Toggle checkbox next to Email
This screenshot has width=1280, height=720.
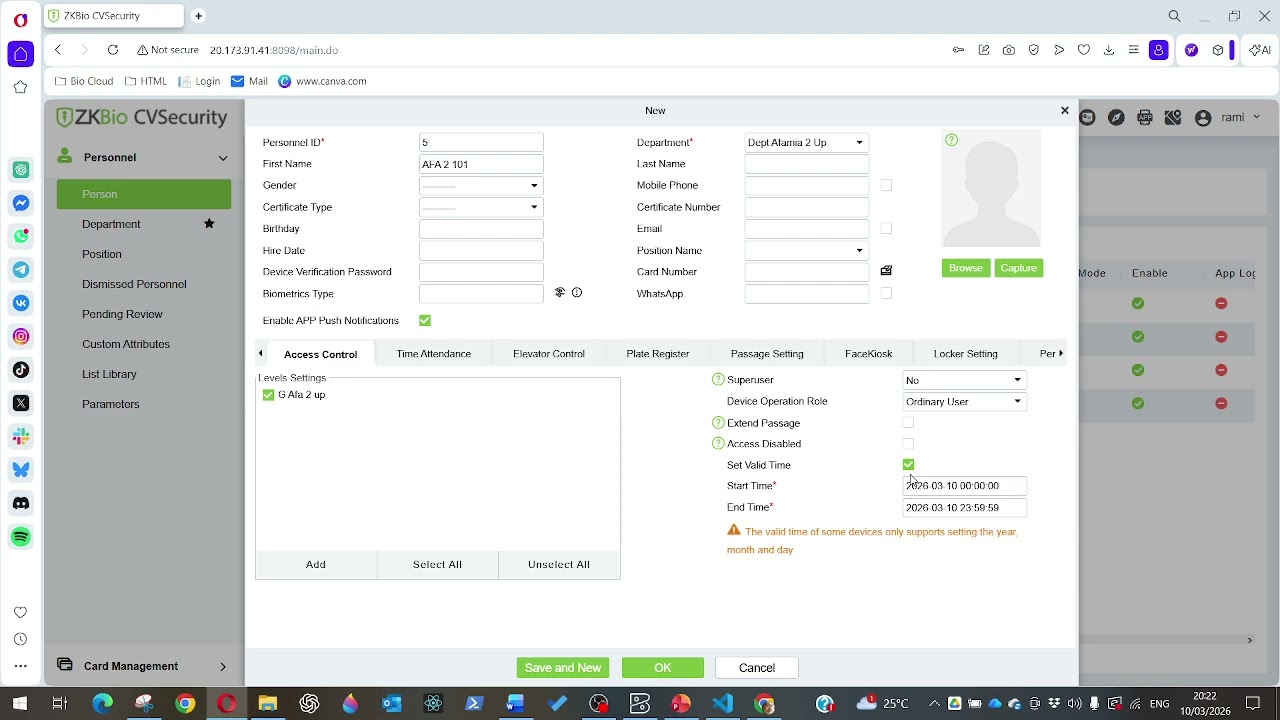[x=886, y=229]
